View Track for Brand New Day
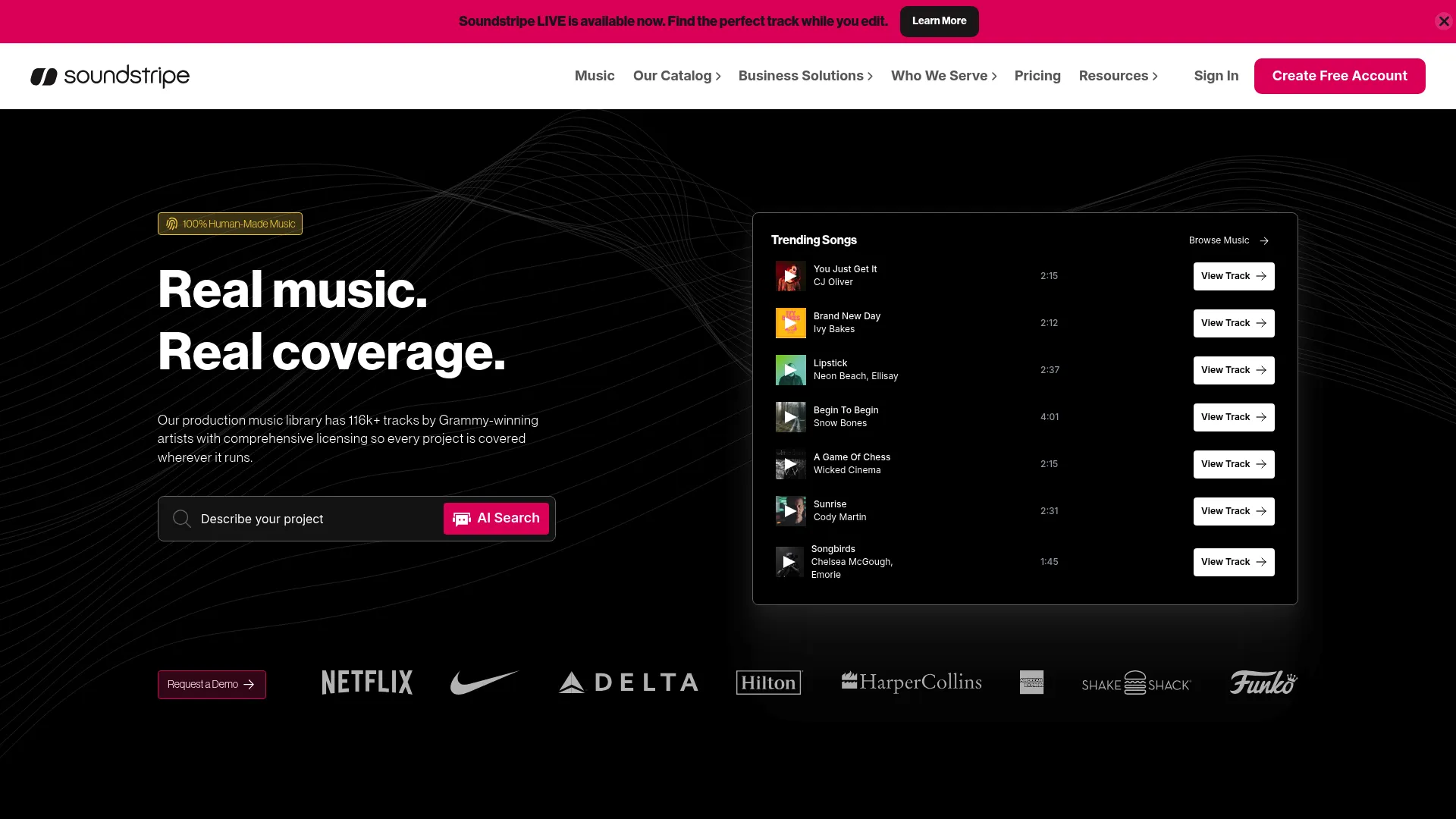Viewport: 1456px width, 819px height. coord(1234,323)
